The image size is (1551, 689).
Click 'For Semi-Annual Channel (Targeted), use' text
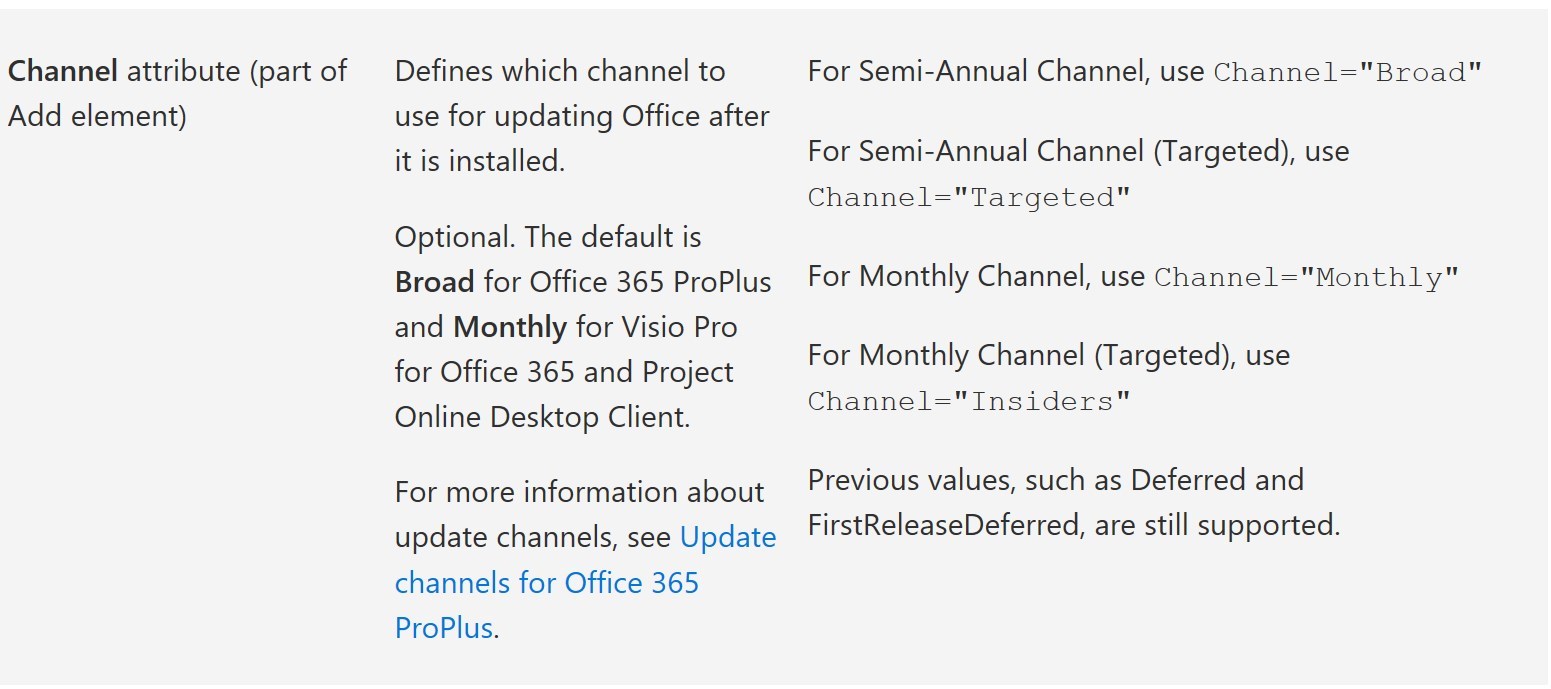pos(1078,152)
